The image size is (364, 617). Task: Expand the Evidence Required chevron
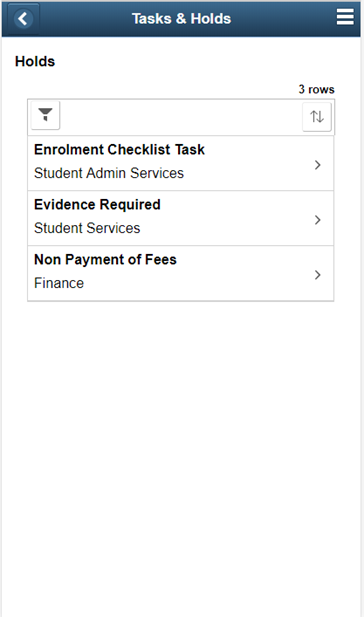pyautogui.click(x=318, y=220)
